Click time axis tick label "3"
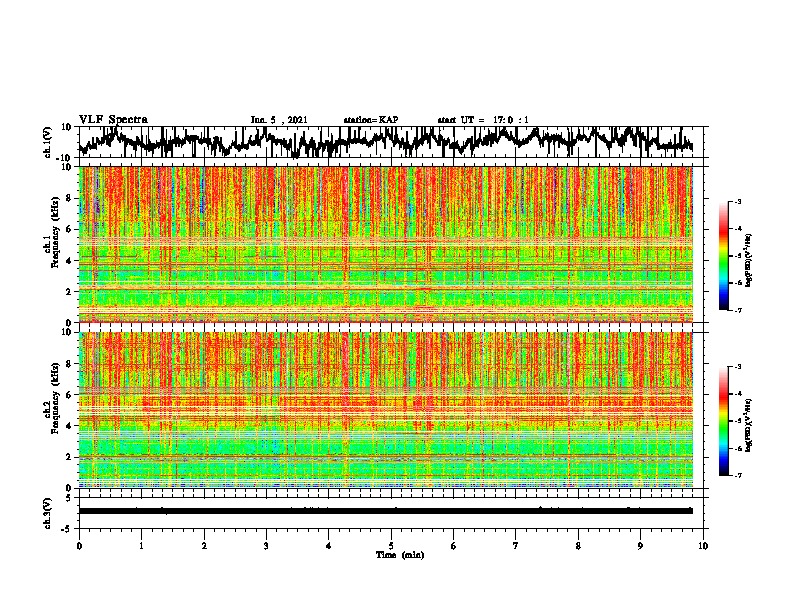This screenshot has width=792, height=612. pyautogui.click(x=266, y=546)
